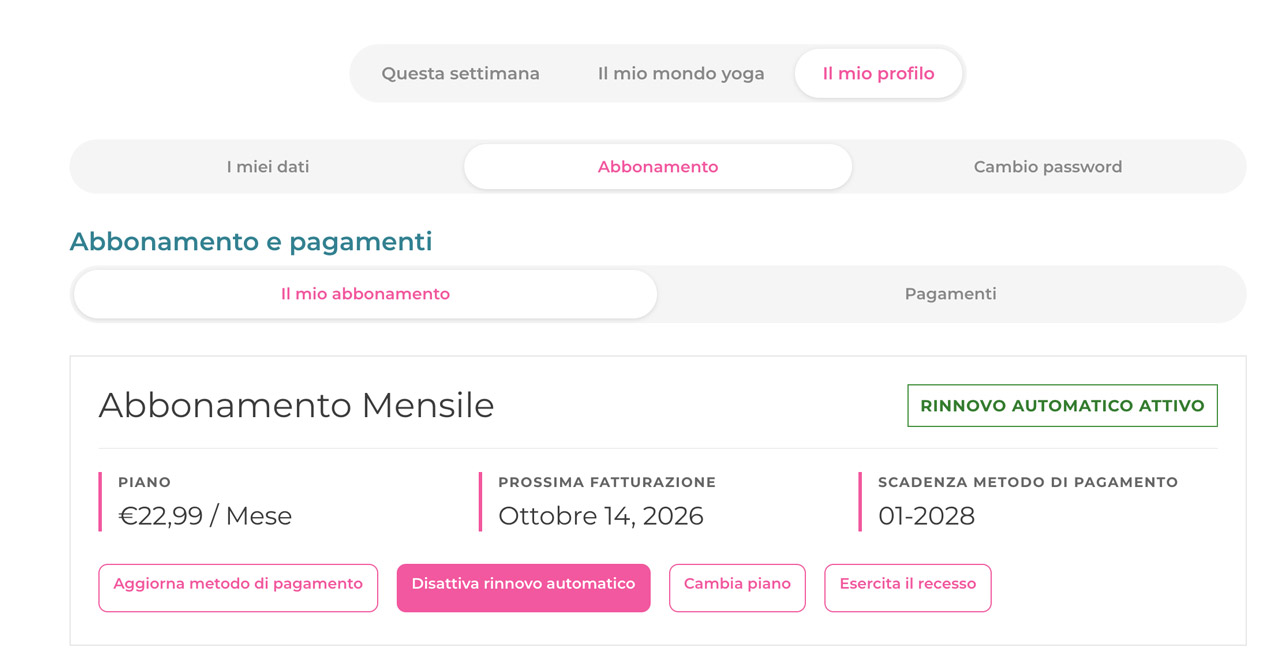Go to I miei dati section
Image resolution: width=1280 pixels, height=664 pixels.
pos(268,167)
